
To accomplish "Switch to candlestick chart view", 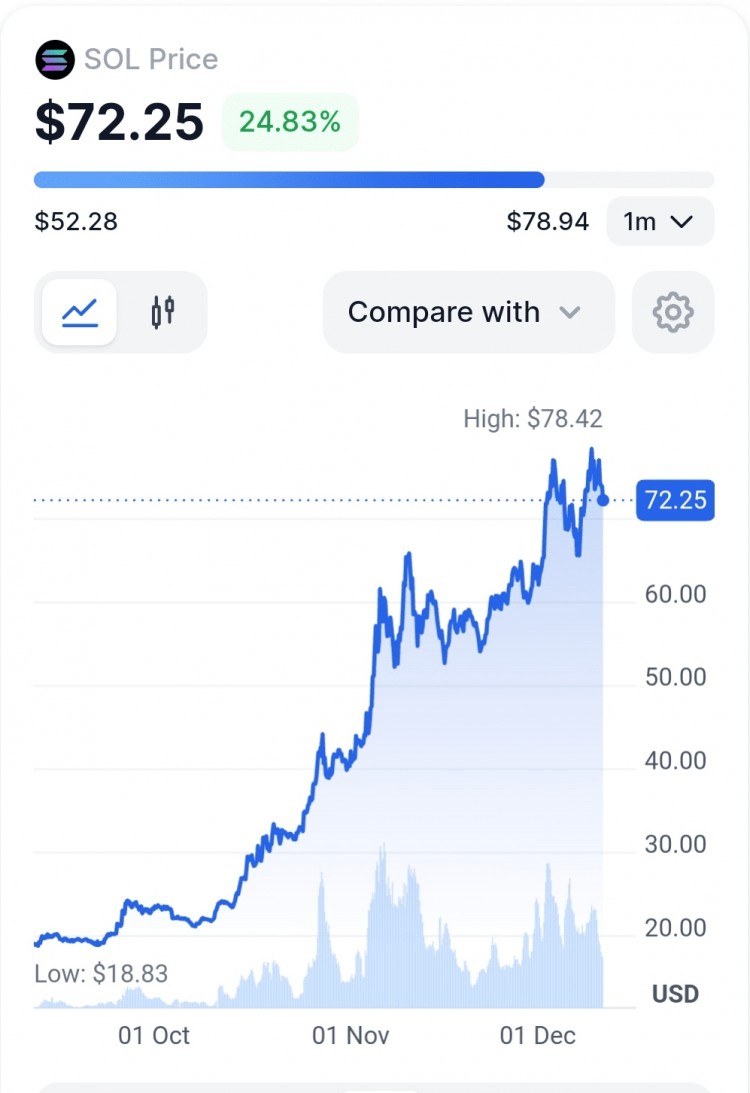I will click(162, 312).
